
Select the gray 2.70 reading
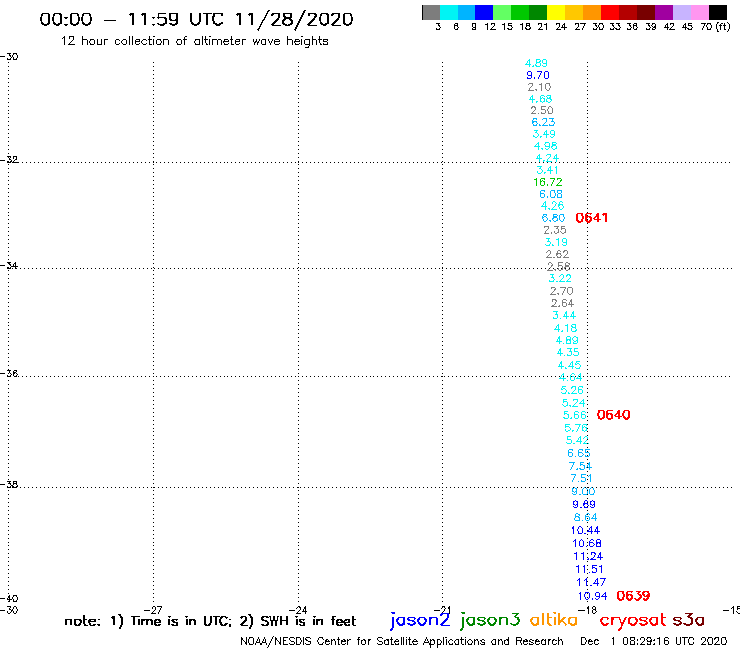coord(561,291)
